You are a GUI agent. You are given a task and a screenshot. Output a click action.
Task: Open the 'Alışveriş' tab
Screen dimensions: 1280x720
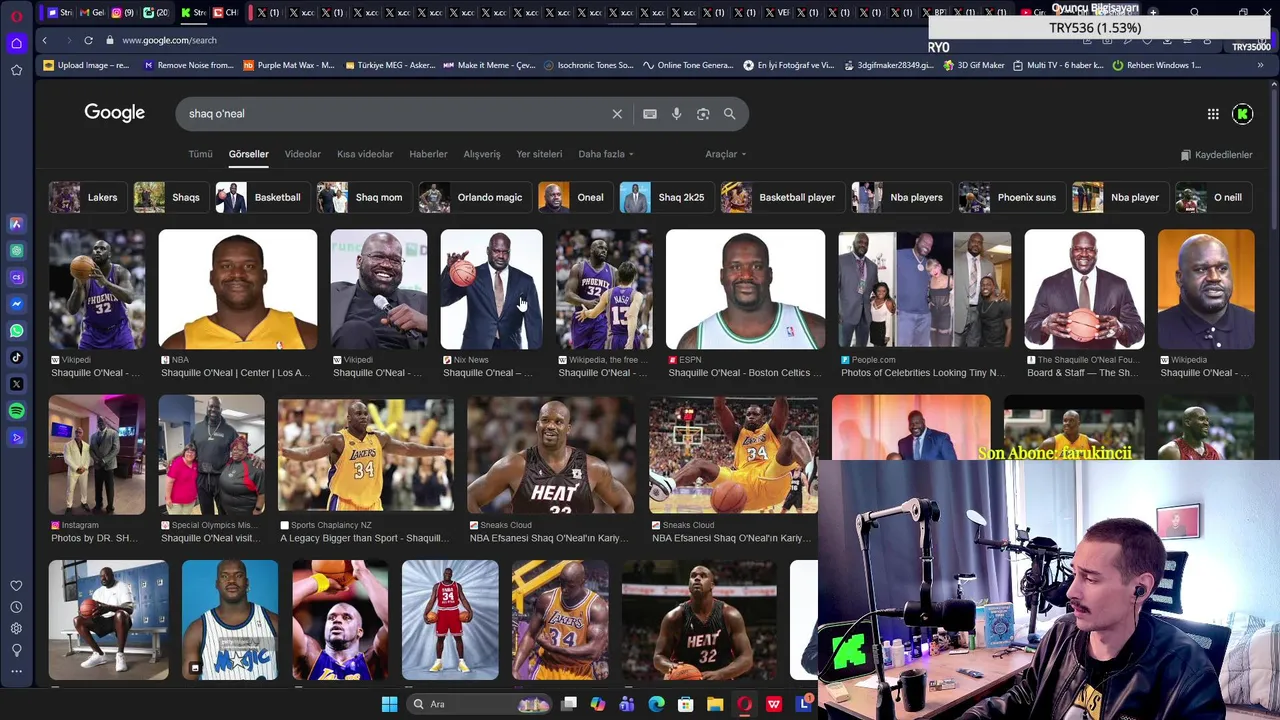click(482, 154)
